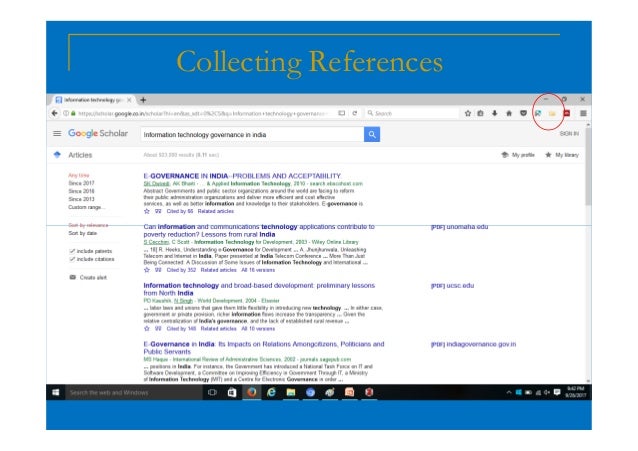The height and width of the screenshot is (451, 638).
Task: Save the North India result with star icon
Action: pos(147,328)
